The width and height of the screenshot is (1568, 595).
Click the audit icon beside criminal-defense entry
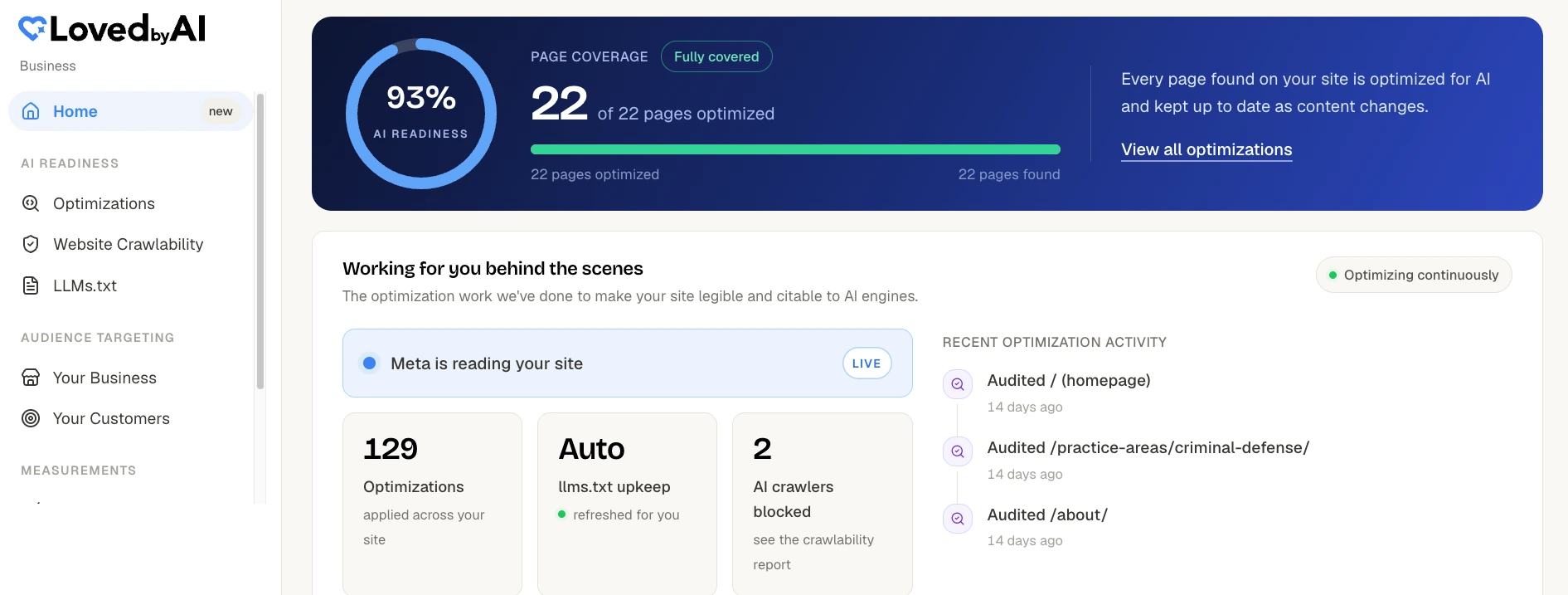point(958,451)
